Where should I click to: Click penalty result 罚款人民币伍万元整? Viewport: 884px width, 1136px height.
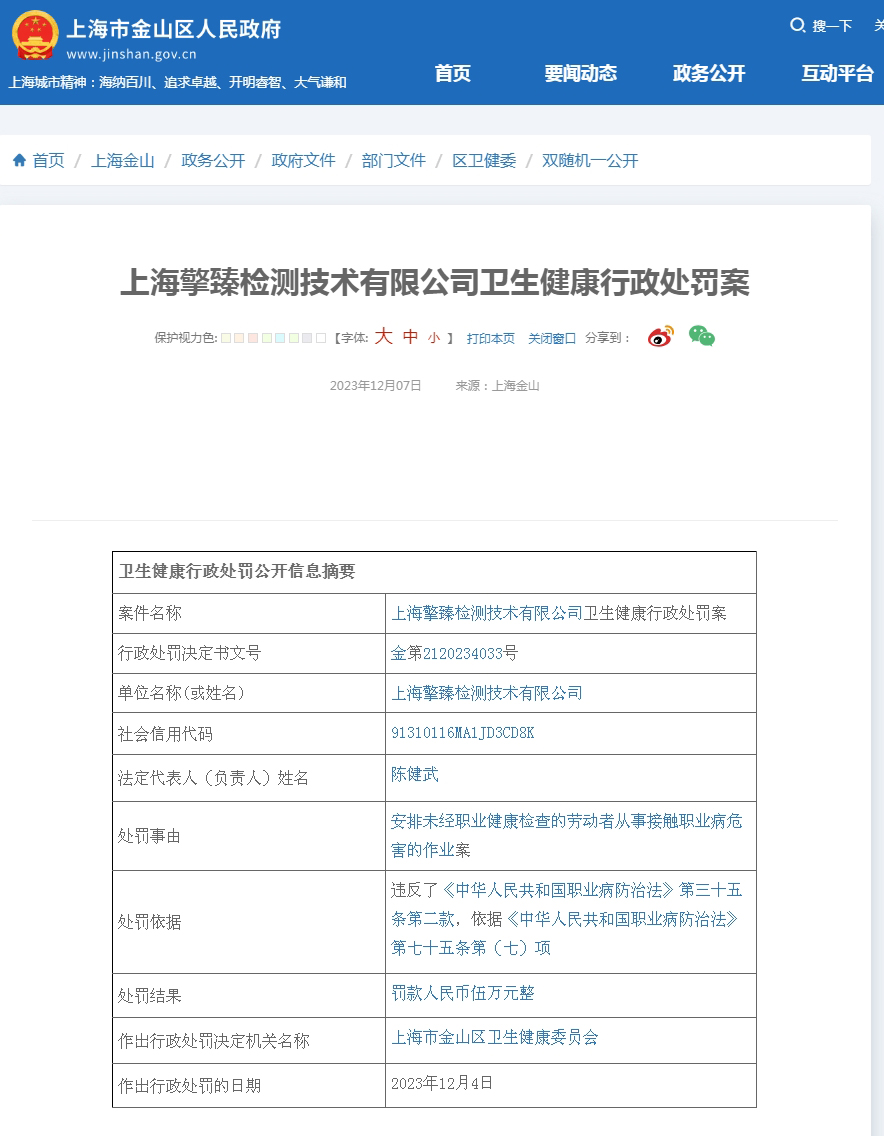click(x=462, y=993)
